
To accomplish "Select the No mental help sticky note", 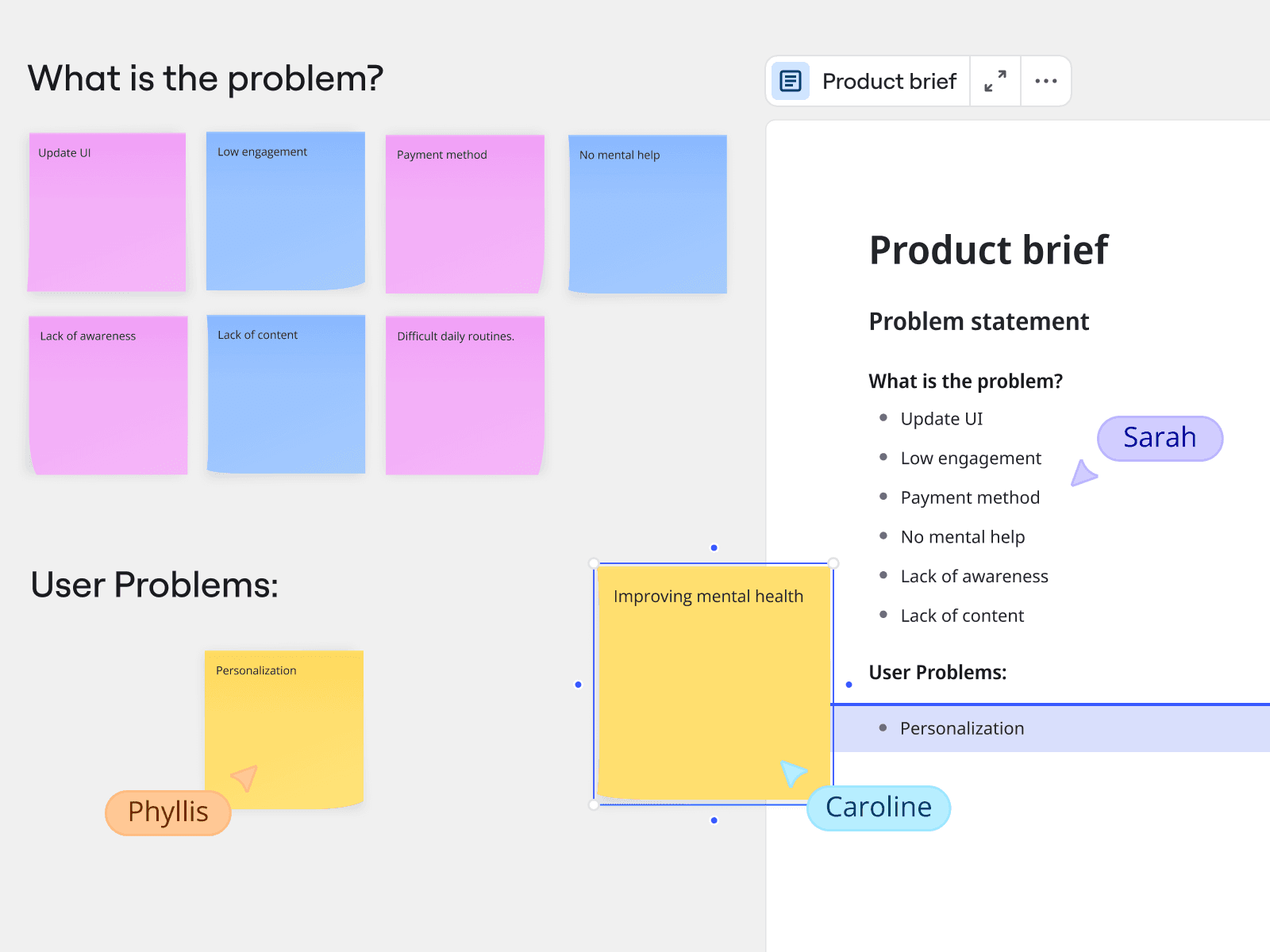I will (648, 214).
